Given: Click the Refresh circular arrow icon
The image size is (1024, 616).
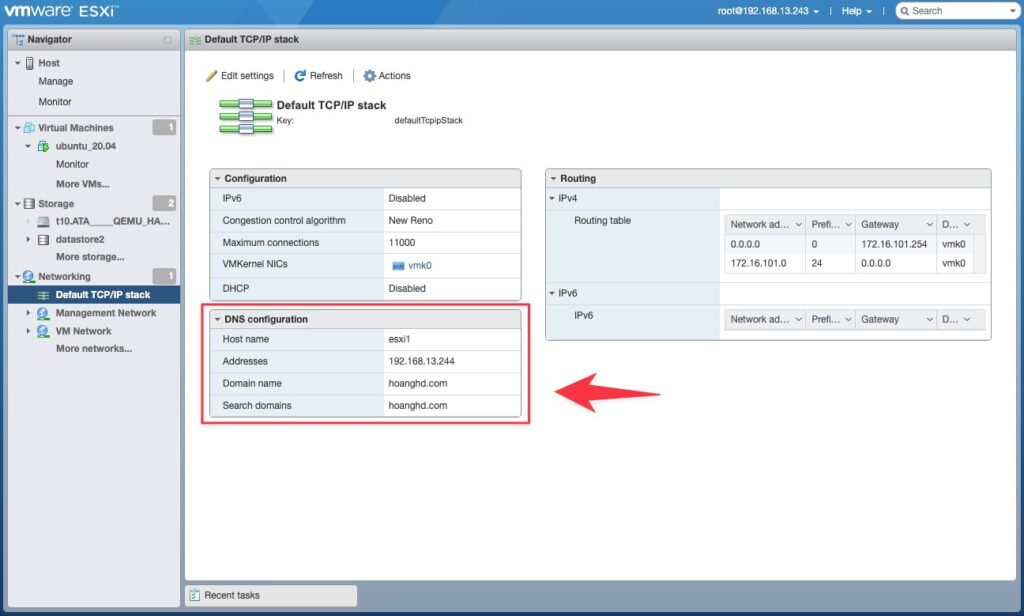Looking at the screenshot, I should [300, 76].
